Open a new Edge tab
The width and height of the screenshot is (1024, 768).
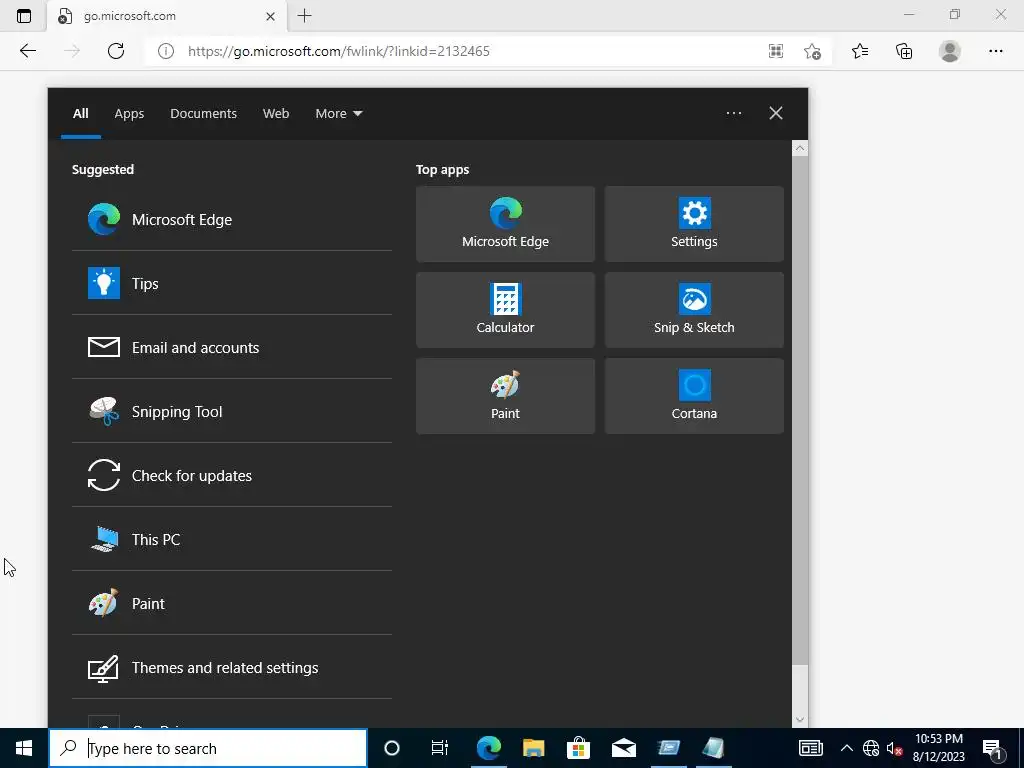point(304,16)
